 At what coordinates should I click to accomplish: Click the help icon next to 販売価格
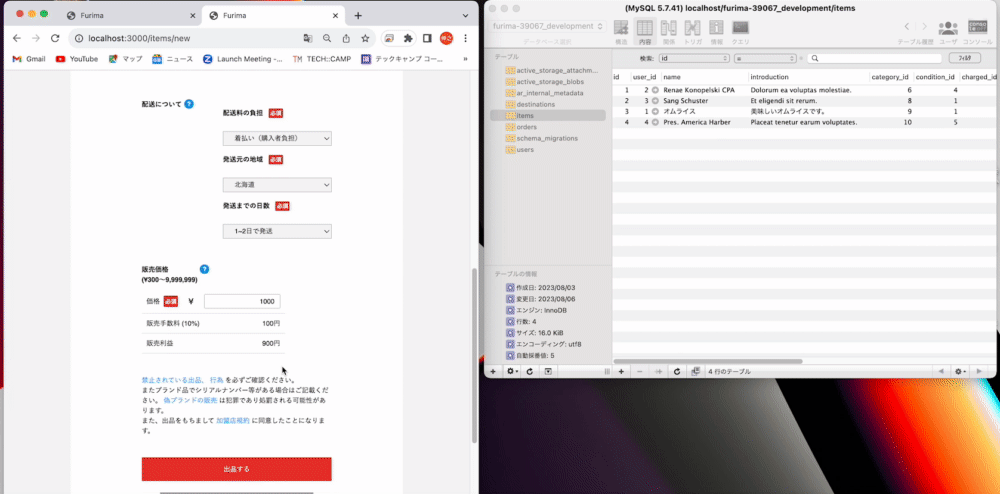pyautogui.click(x=204, y=270)
